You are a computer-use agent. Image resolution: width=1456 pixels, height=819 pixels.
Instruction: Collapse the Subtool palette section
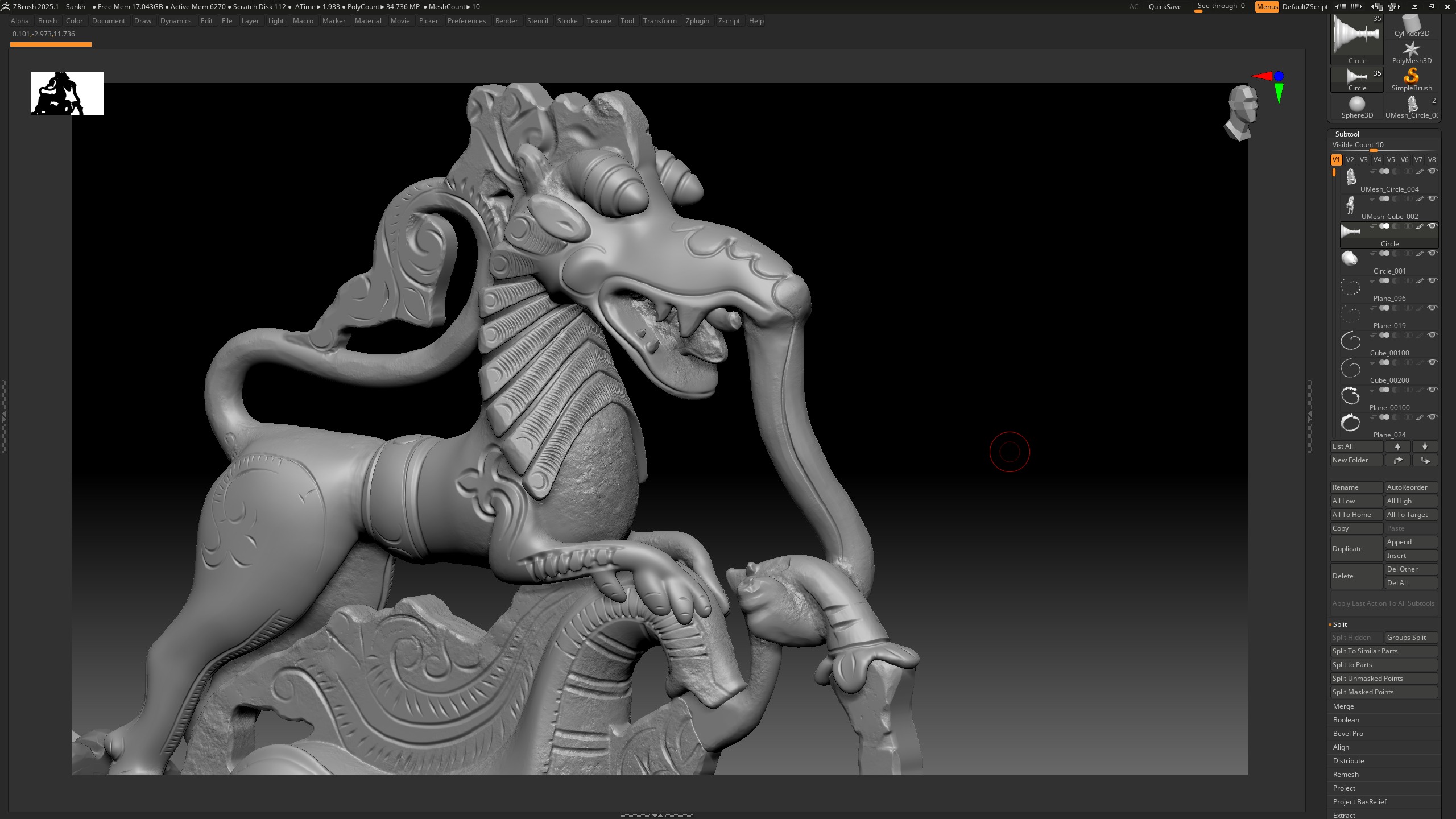pyautogui.click(x=1347, y=134)
